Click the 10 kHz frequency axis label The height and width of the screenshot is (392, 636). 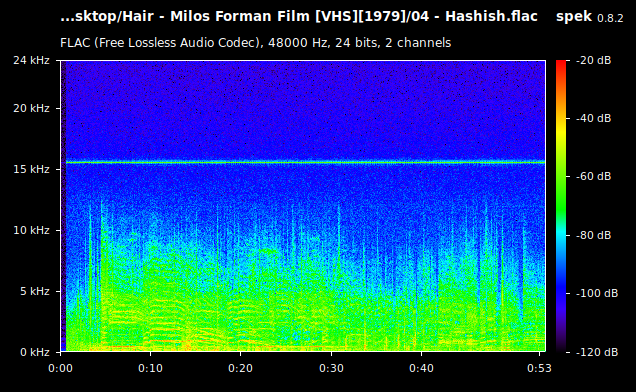(x=31, y=230)
